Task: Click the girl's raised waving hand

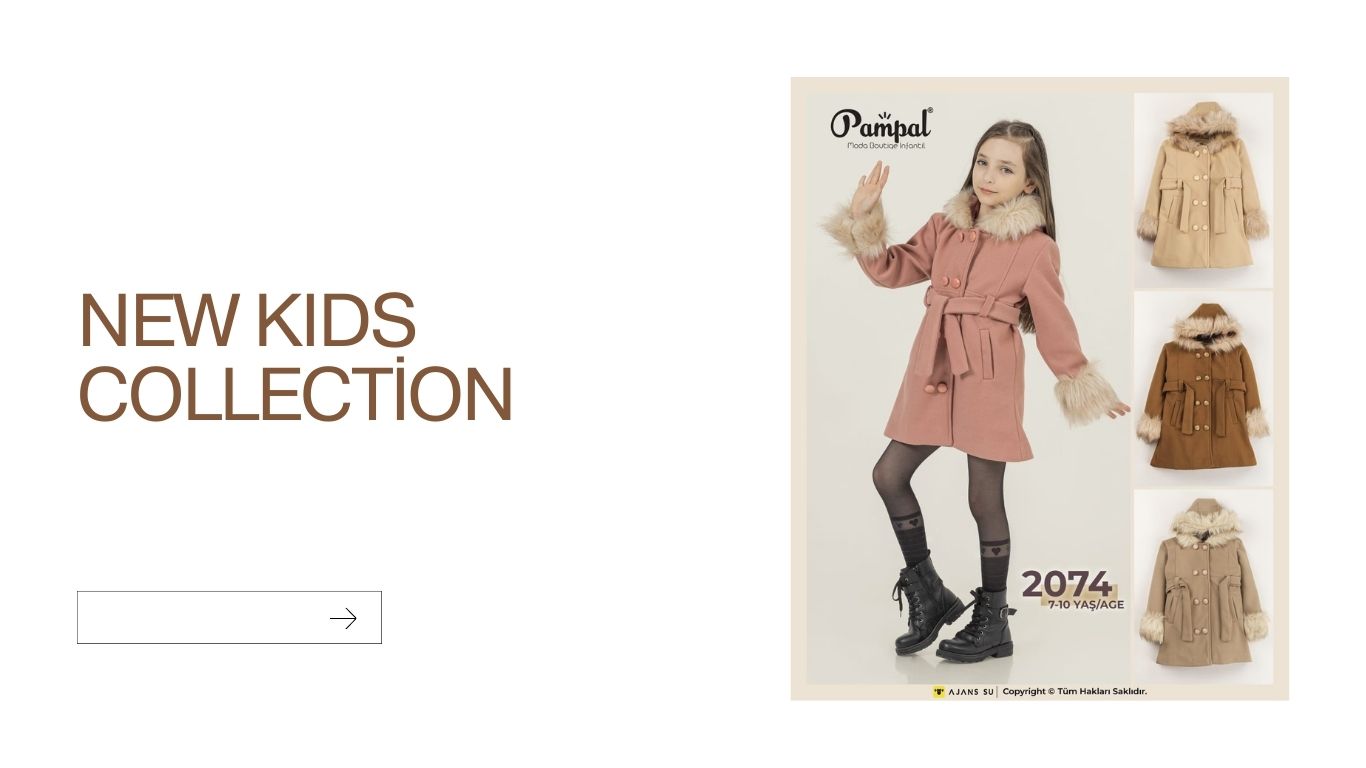Action: (869, 186)
